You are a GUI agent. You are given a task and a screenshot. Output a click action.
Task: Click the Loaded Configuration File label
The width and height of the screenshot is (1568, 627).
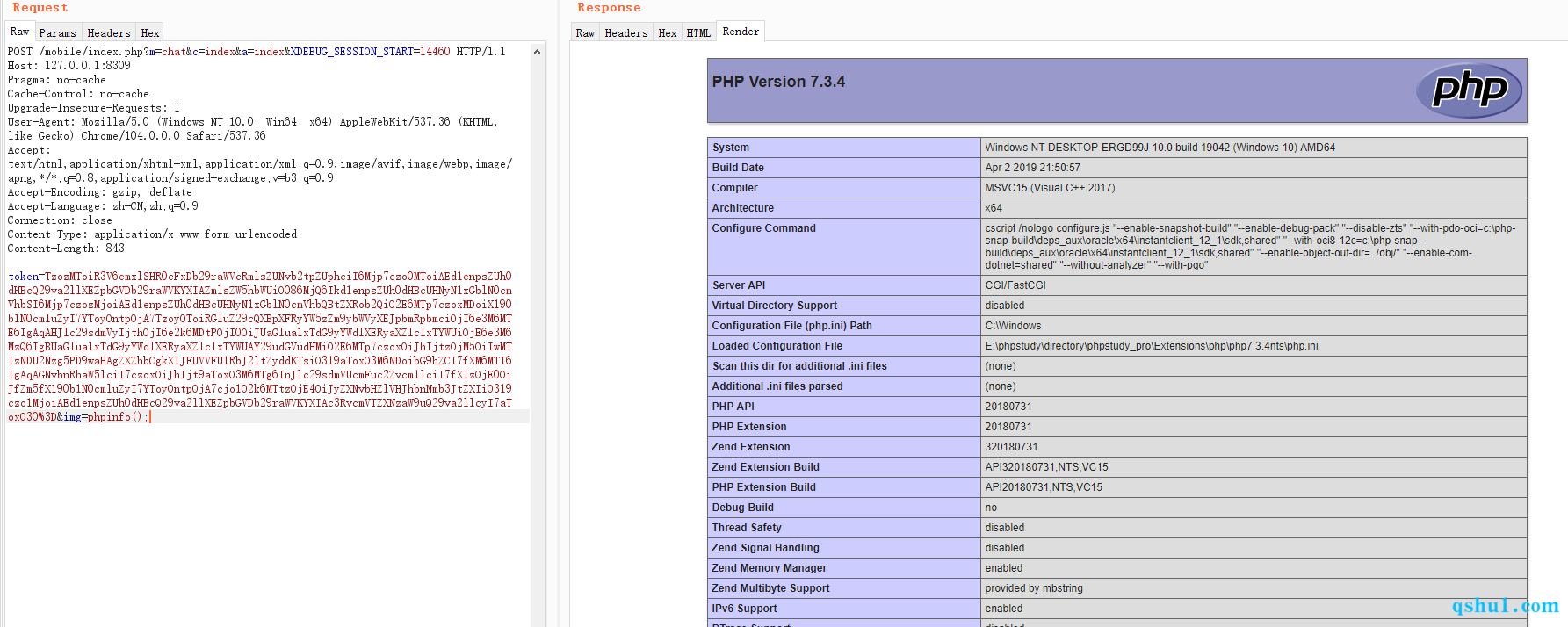[777, 346]
